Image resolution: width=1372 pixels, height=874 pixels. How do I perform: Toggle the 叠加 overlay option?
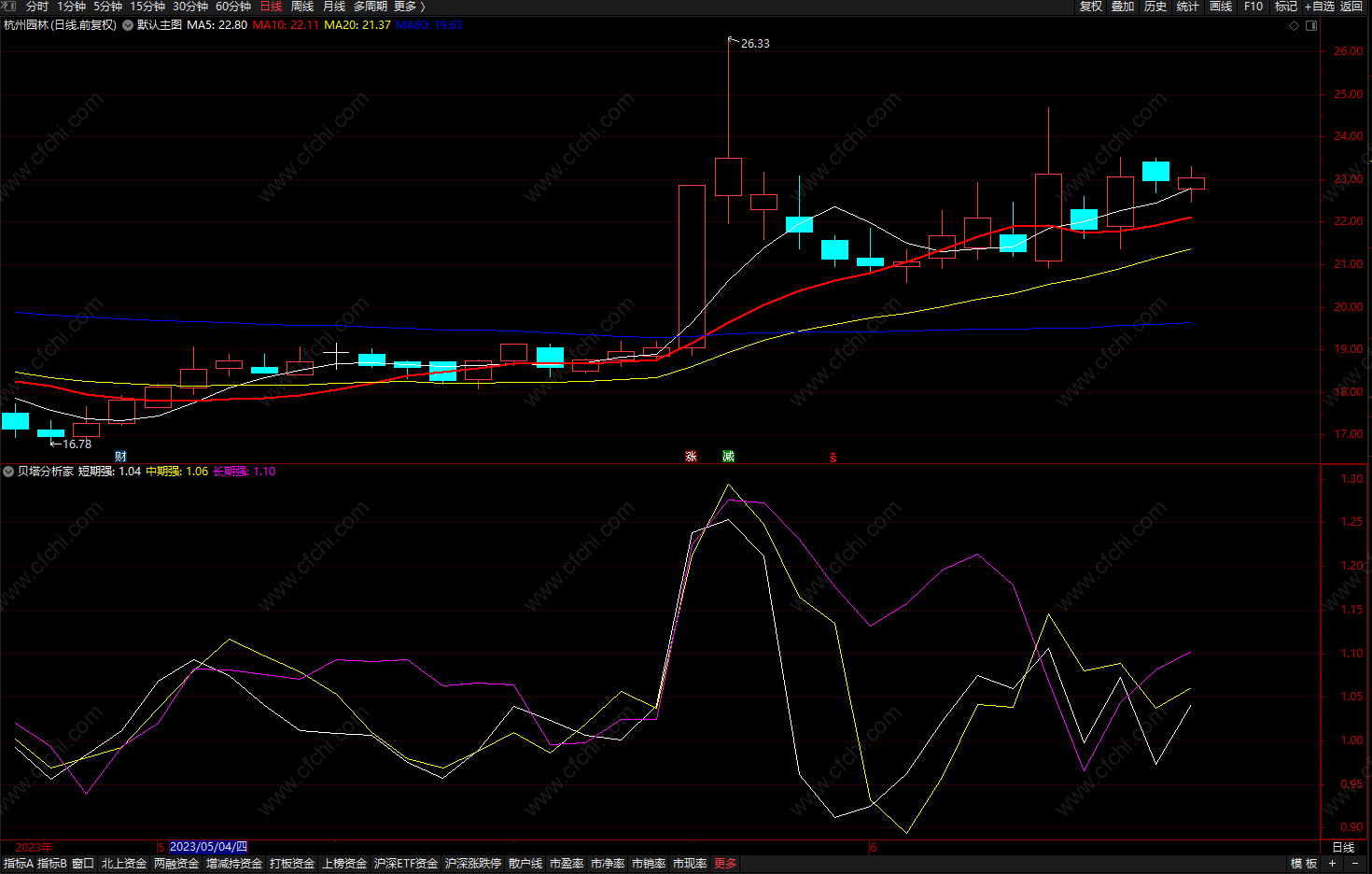[1123, 7]
